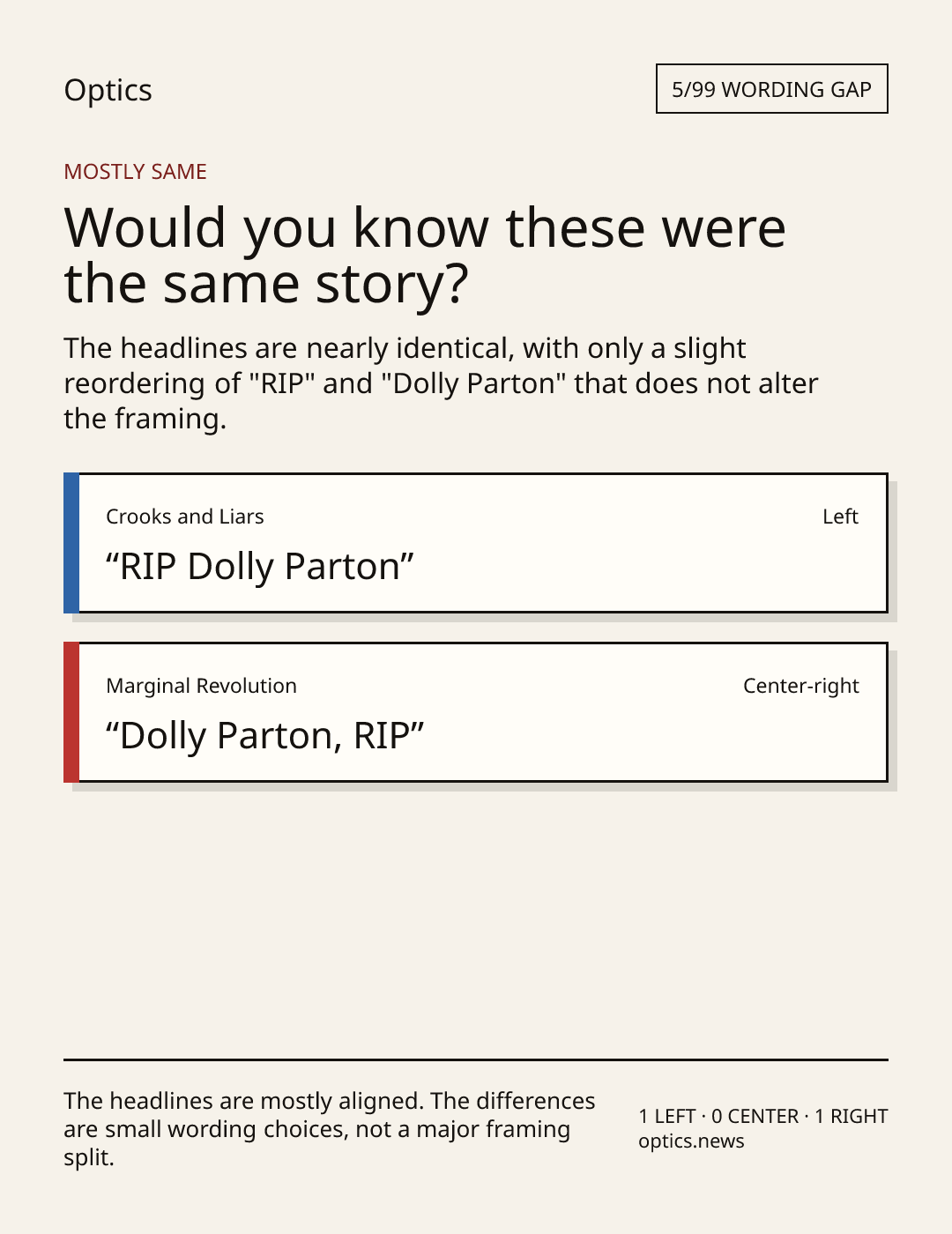Click the "RIP Dolly Parton" headline
952x1234 pixels.
[260, 567]
